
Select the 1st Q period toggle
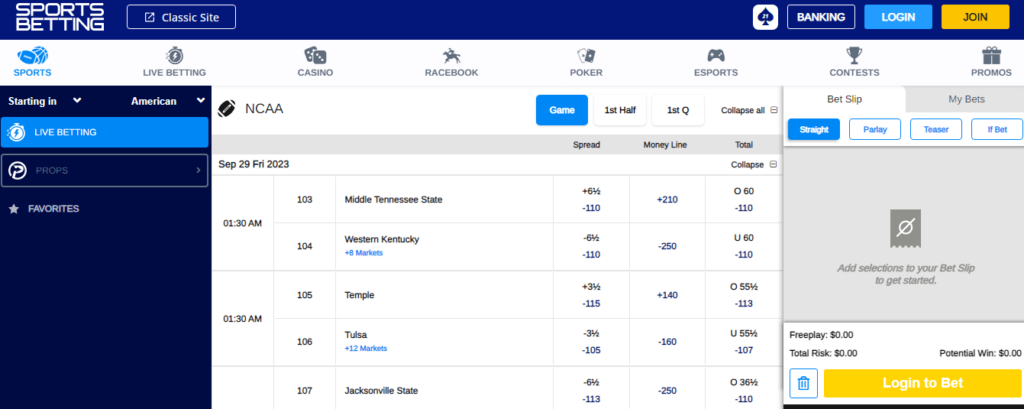coord(678,110)
